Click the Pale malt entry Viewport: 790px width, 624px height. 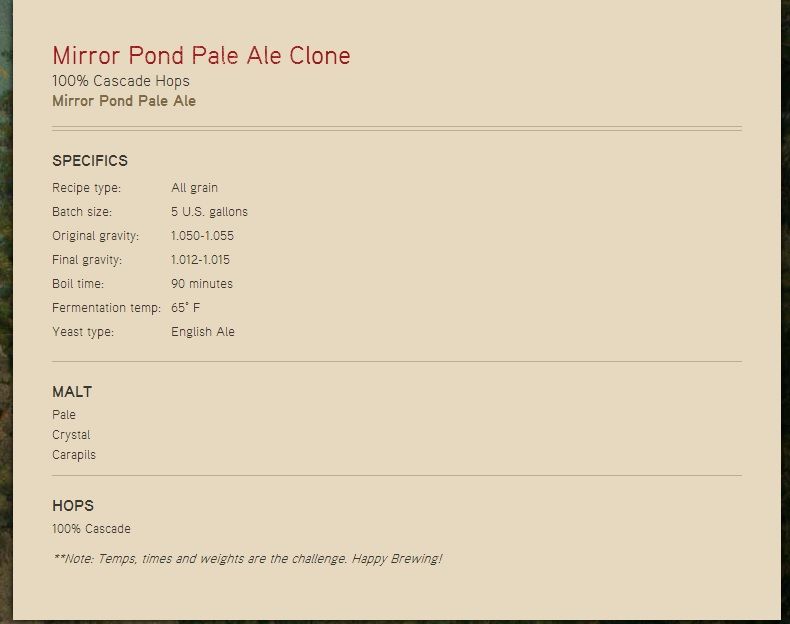click(x=64, y=414)
